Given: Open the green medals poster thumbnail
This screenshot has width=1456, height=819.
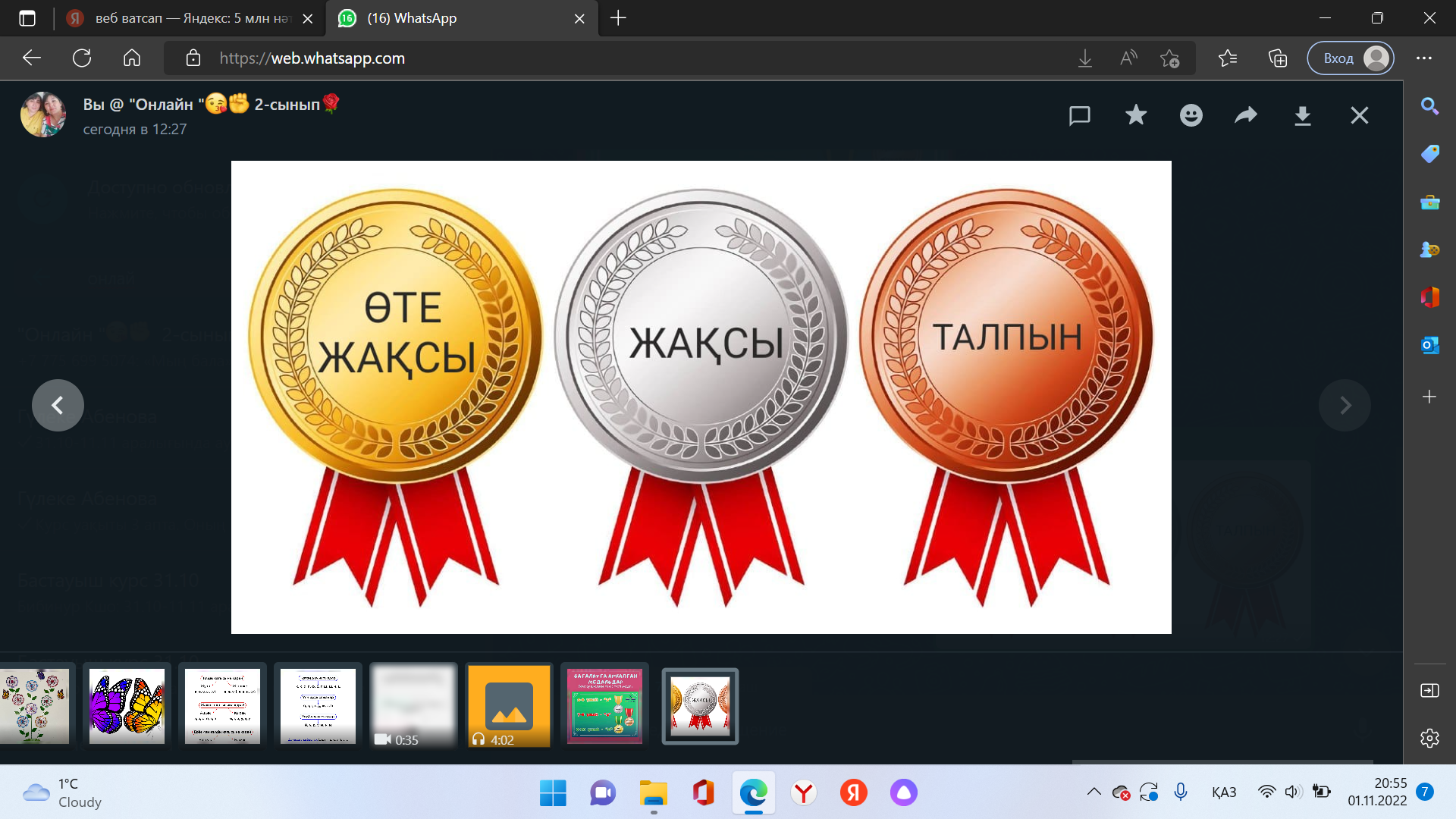Looking at the screenshot, I should pyautogui.click(x=604, y=706).
